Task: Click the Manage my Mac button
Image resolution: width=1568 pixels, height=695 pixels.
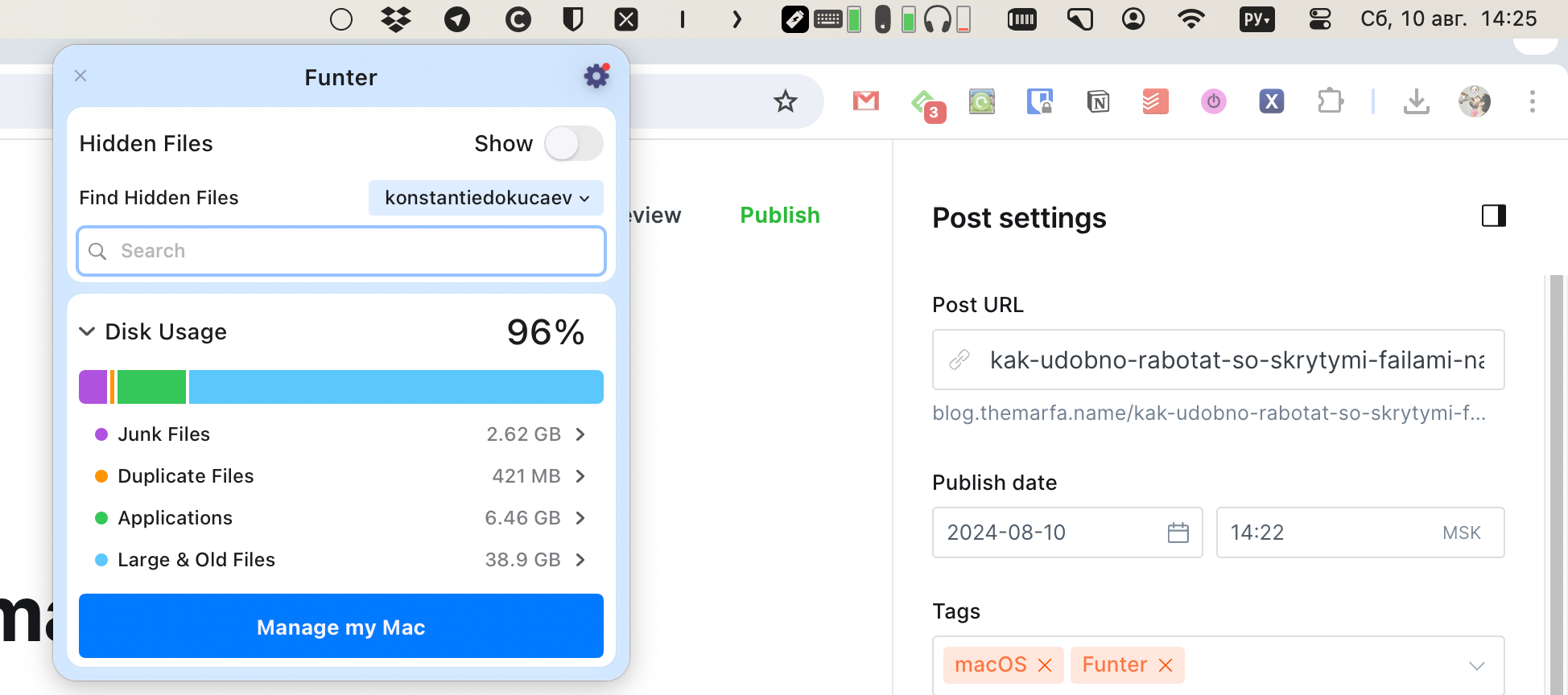Action: pos(341,626)
